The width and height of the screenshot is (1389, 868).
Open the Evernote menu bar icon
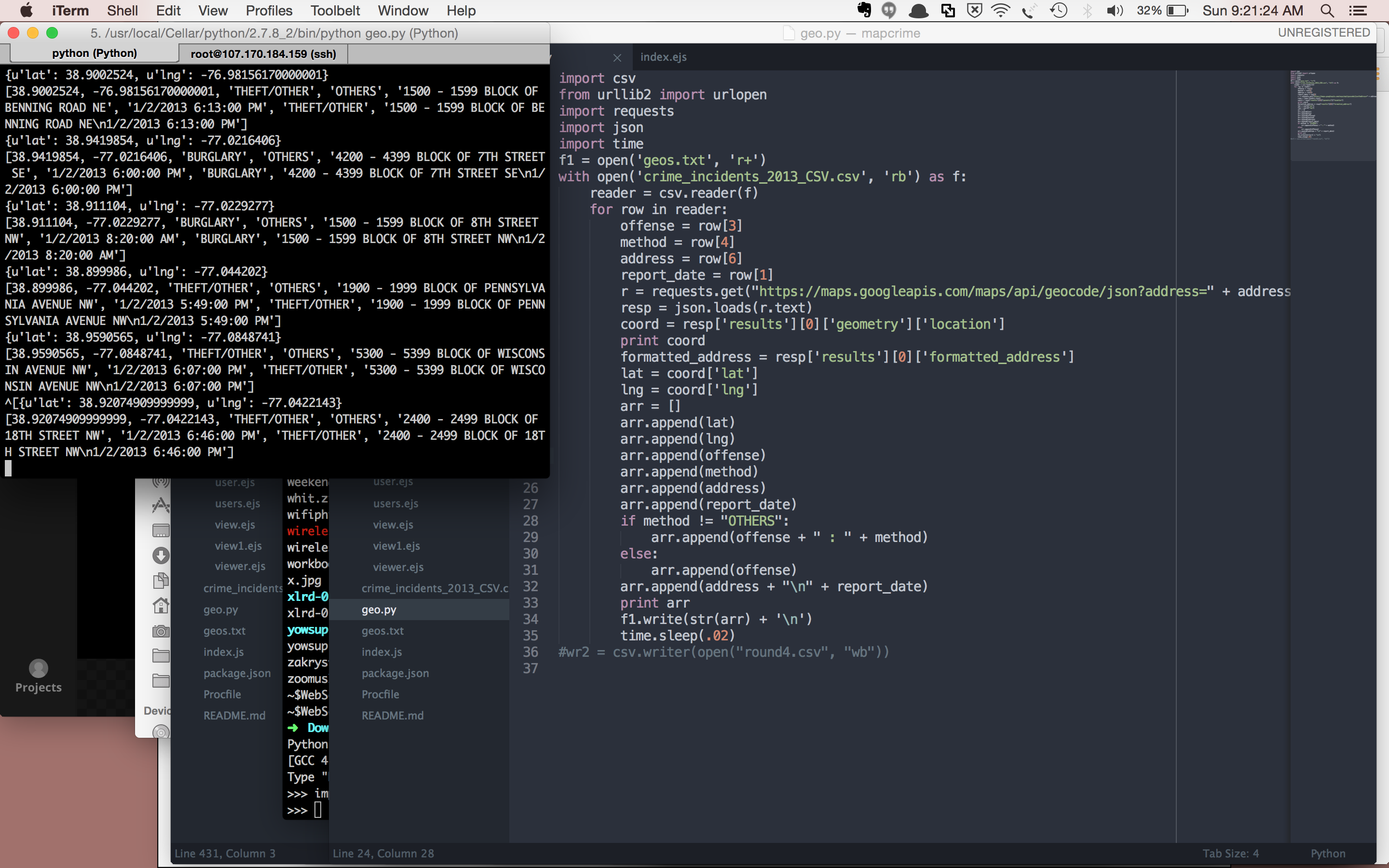[x=863, y=10]
